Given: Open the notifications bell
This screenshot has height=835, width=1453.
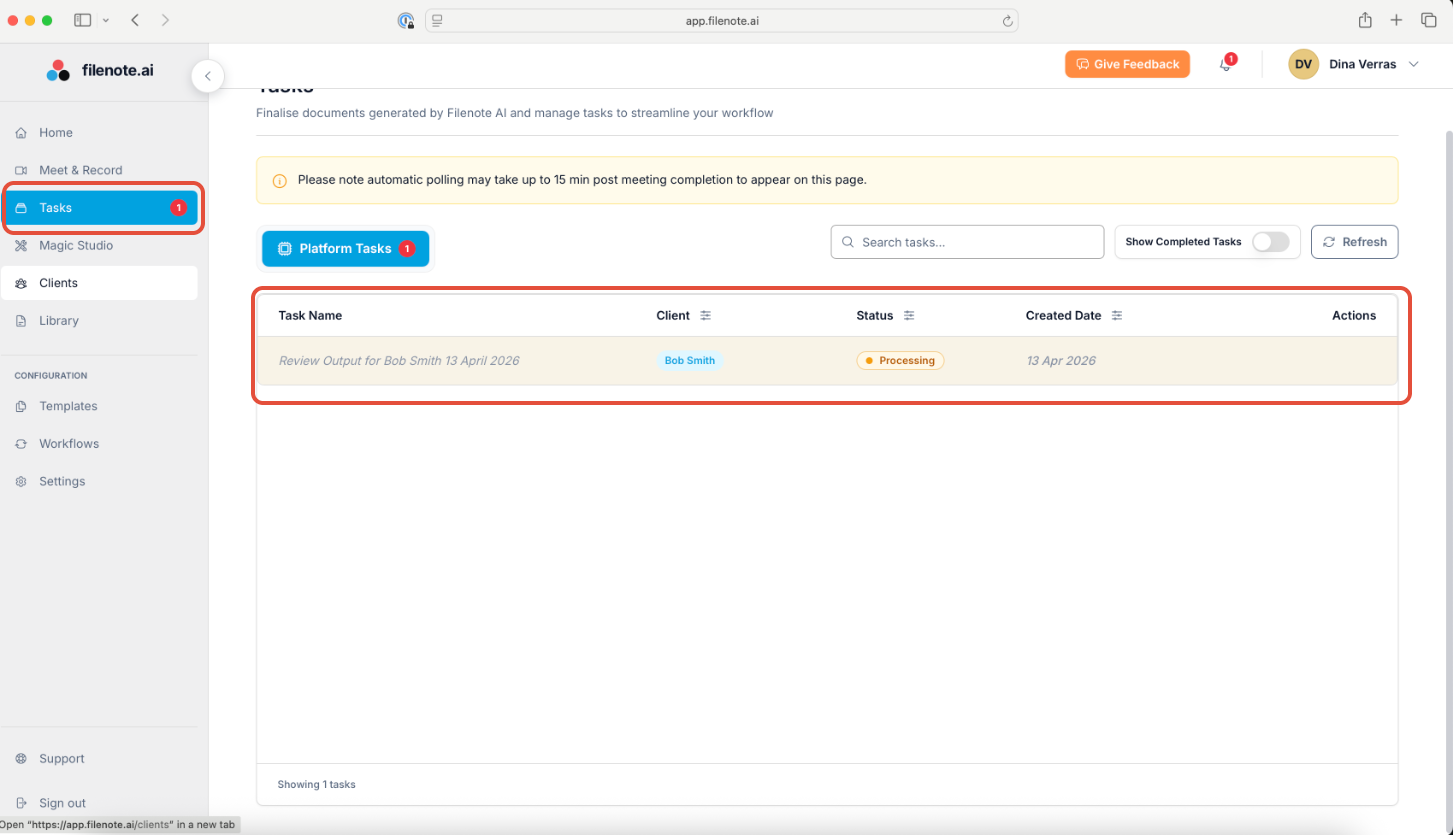Looking at the screenshot, I should [x=1225, y=64].
